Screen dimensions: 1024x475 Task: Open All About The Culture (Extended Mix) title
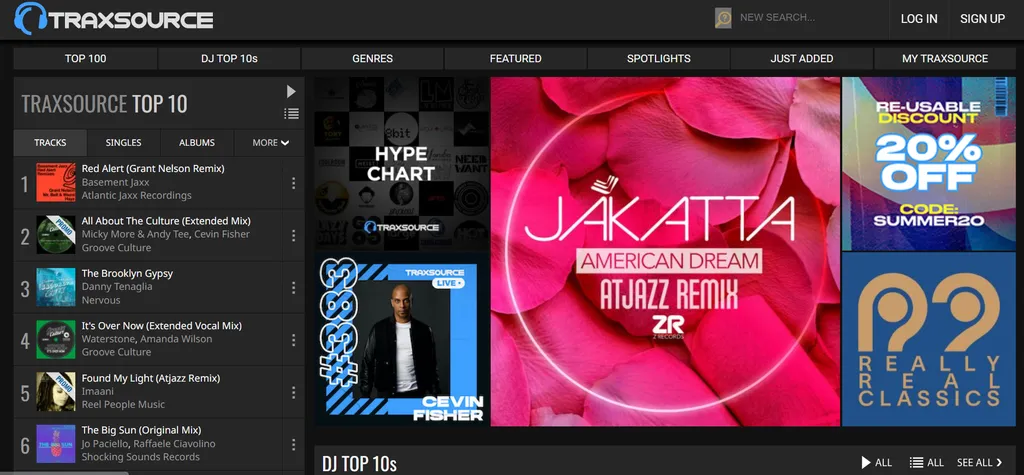point(166,221)
